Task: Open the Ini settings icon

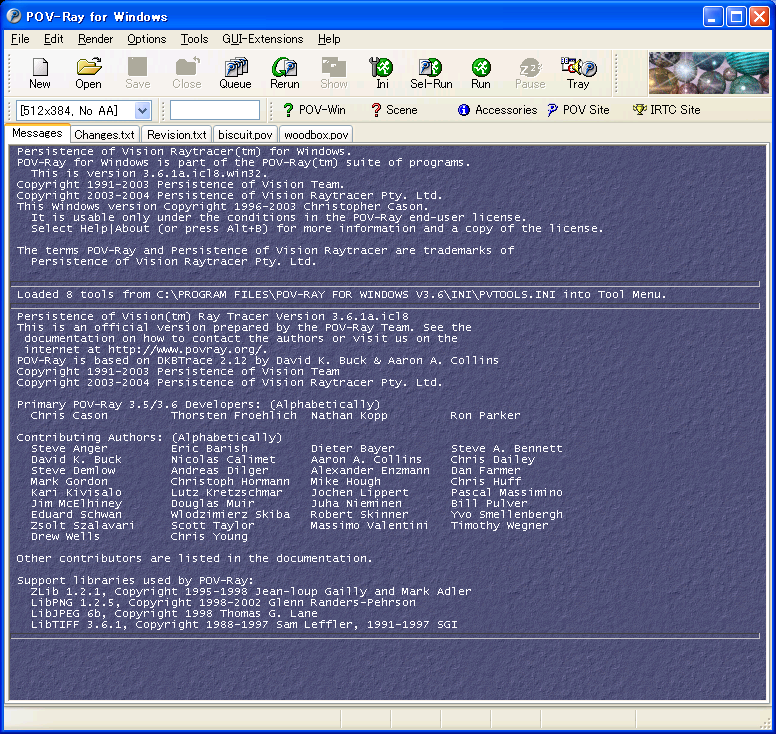Action: [382, 73]
